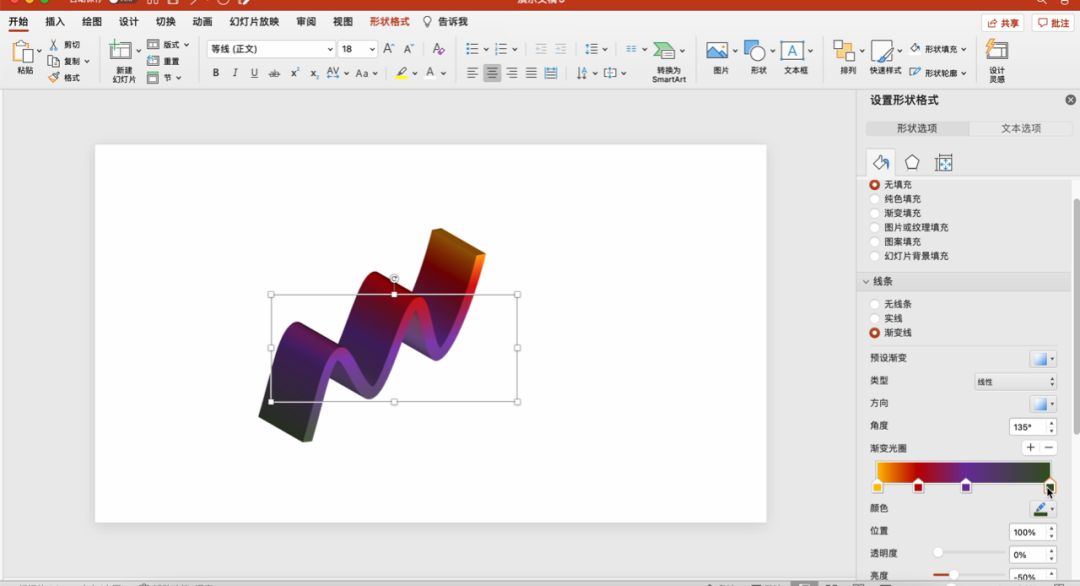This screenshot has height=586, width=1080.
Task: Select Pattern fill (图案填充) radio button
Action: [875, 242]
